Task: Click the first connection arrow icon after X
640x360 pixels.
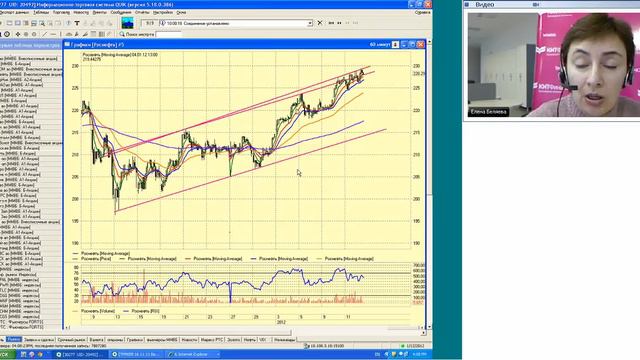Action: [331, 23]
